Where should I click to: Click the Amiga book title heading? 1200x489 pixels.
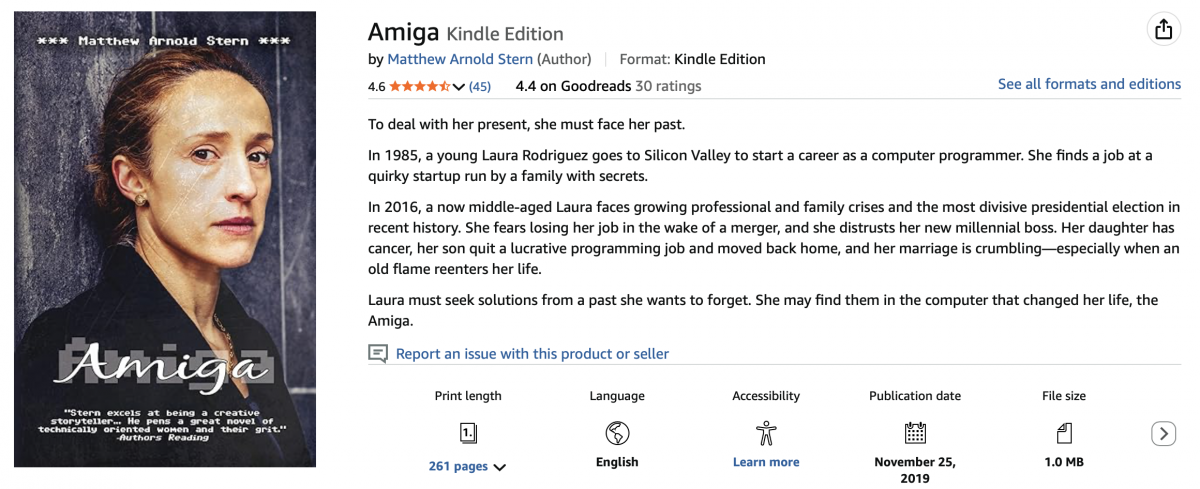click(403, 31)
